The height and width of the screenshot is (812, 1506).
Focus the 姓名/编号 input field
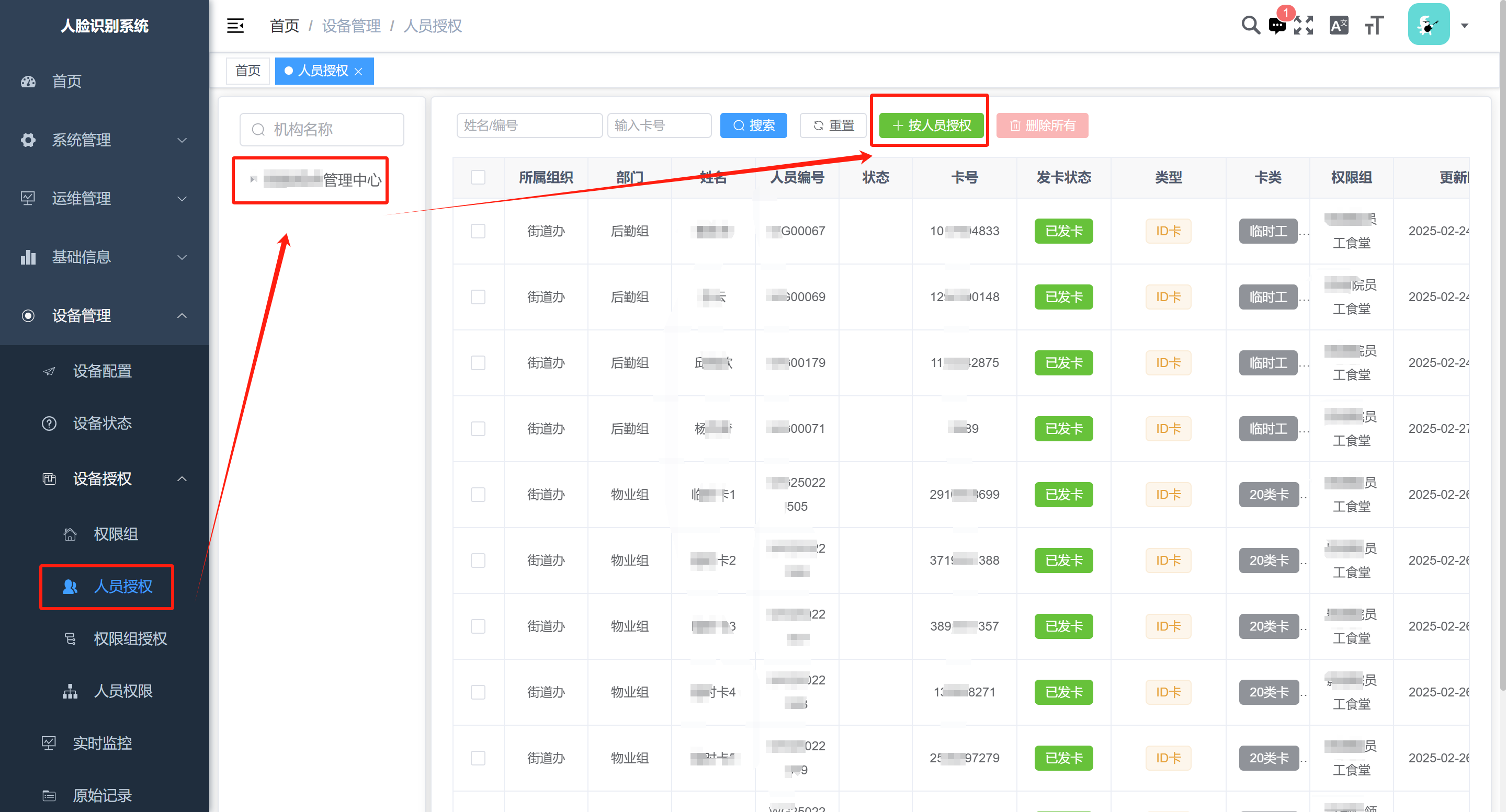click(529, 125)
